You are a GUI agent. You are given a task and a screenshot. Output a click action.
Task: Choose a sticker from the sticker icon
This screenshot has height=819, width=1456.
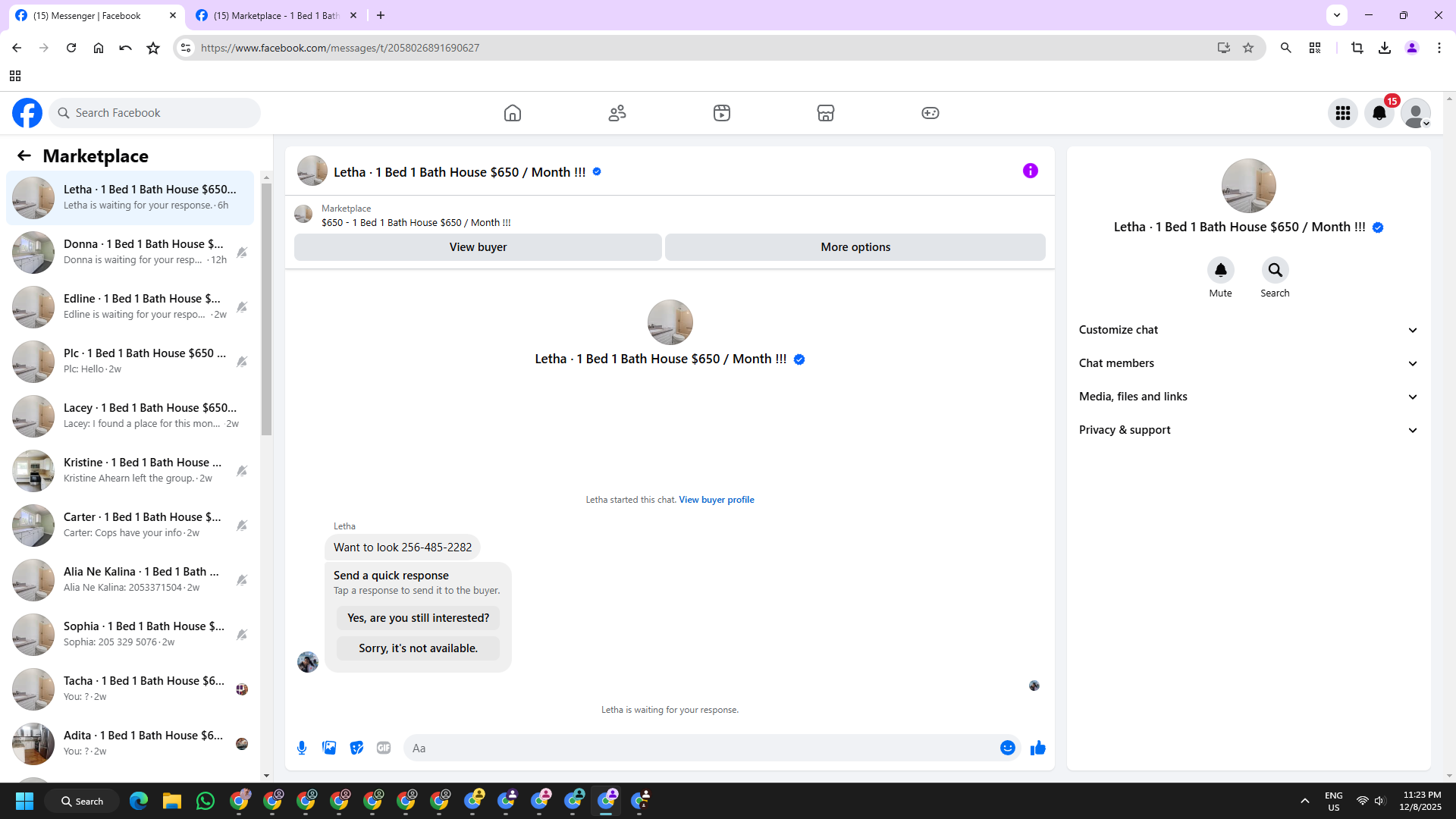[x=356, y=748]
